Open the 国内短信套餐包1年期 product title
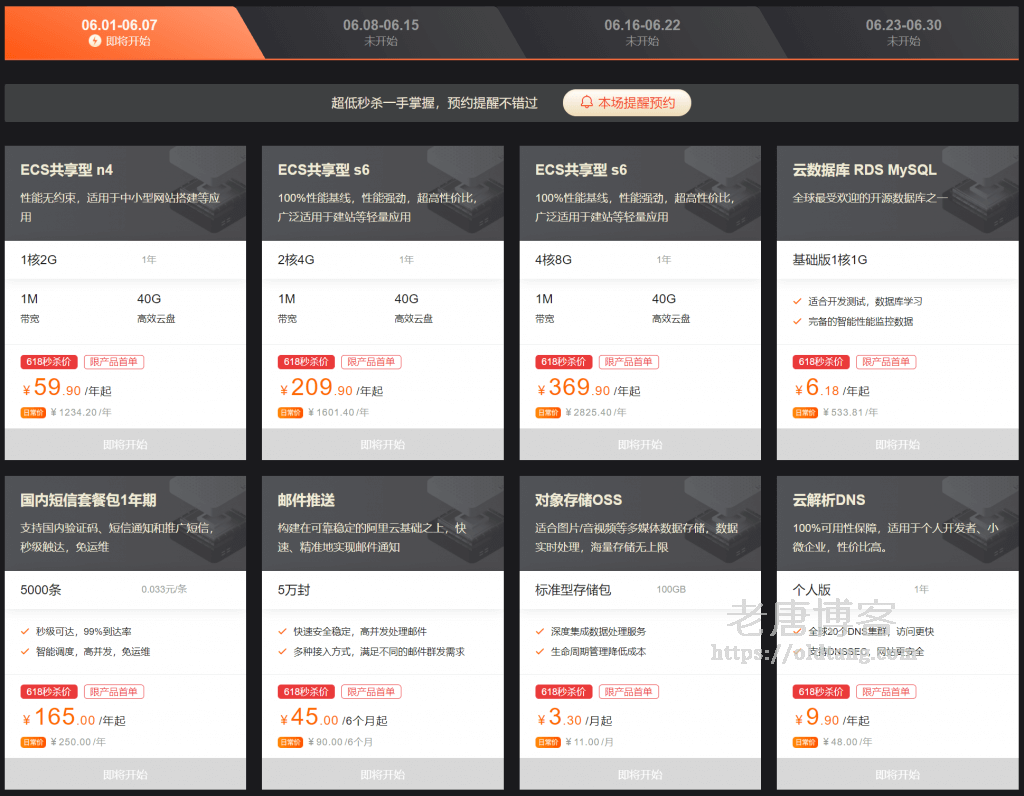 click(x=88, y=500)
